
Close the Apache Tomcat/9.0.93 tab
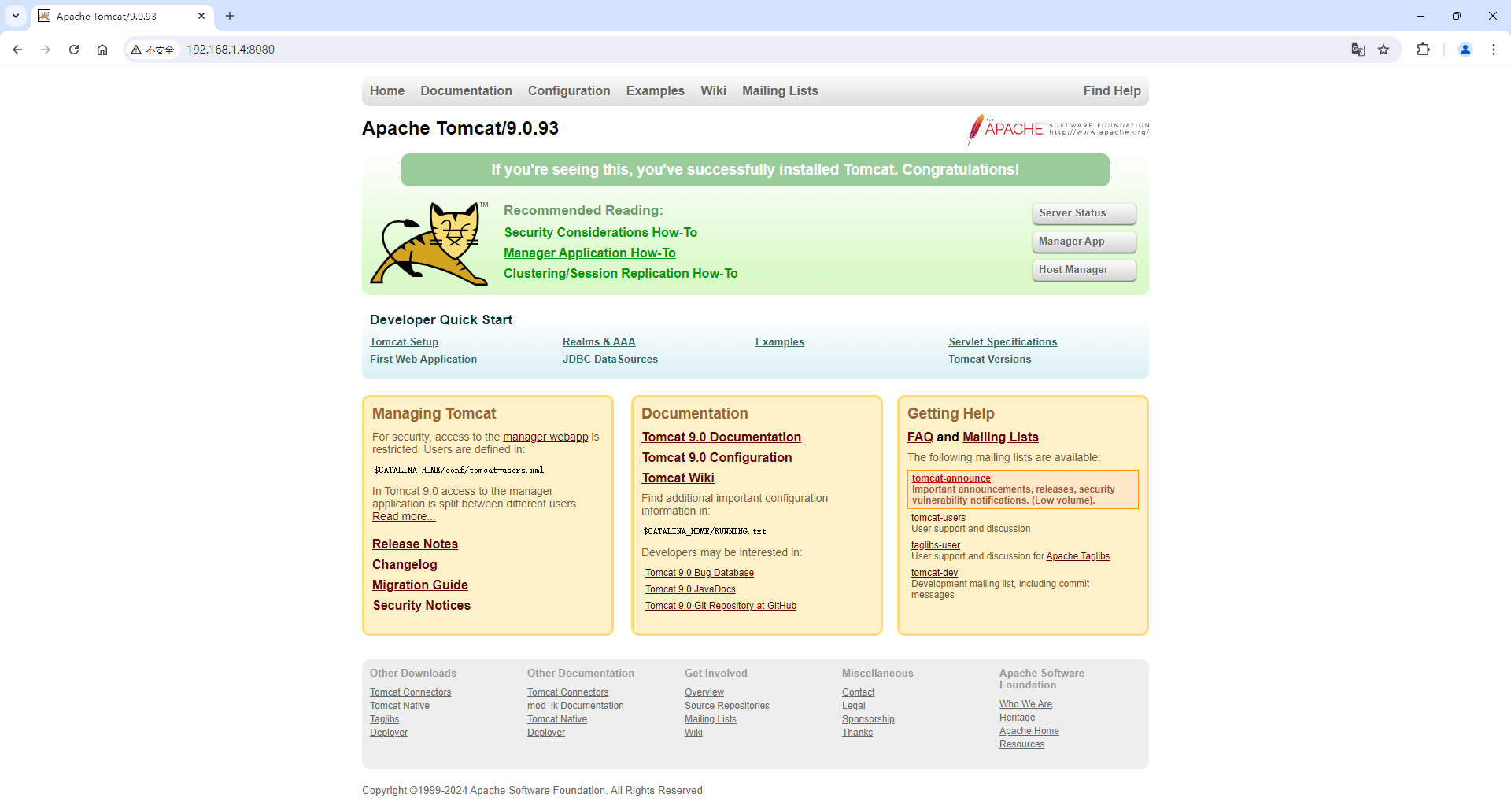point(201,16)
